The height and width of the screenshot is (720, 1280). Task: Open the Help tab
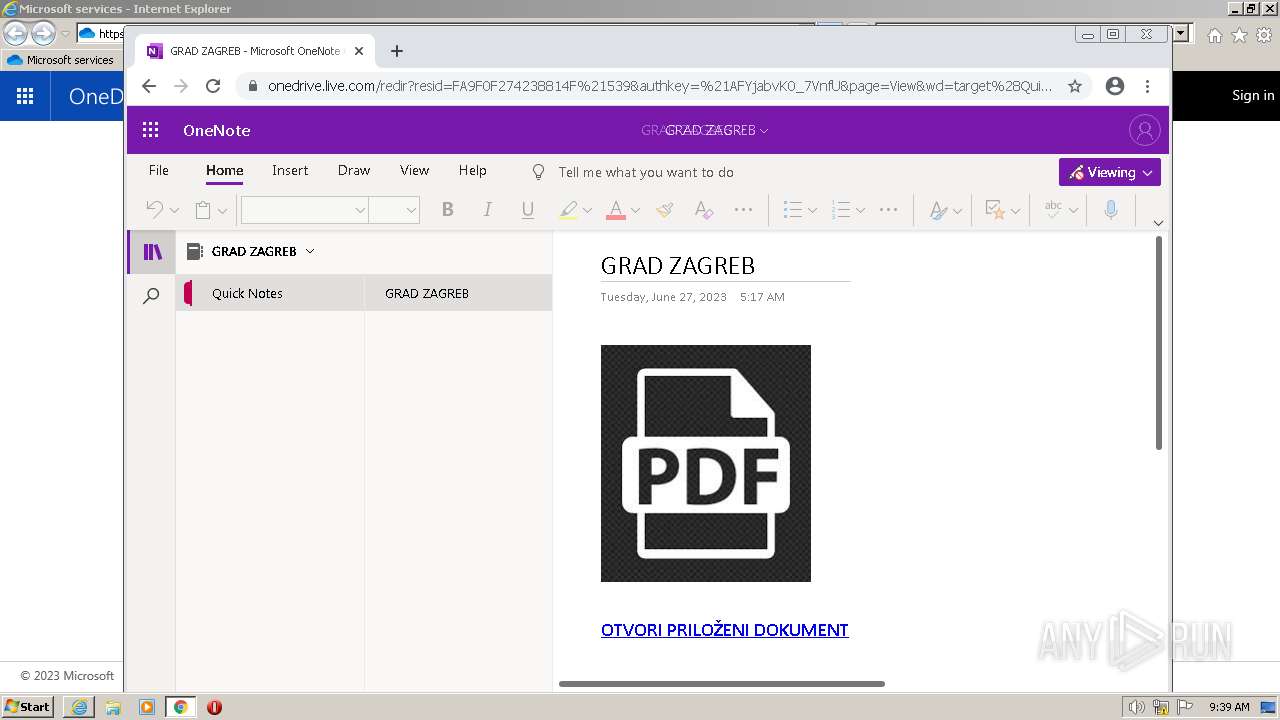(x=473, y=170)
